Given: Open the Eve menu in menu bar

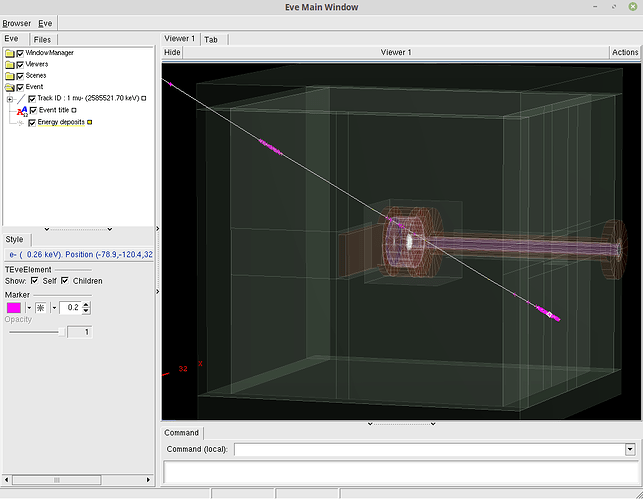Looking at the screenshot, I should (x=45, y=23).
